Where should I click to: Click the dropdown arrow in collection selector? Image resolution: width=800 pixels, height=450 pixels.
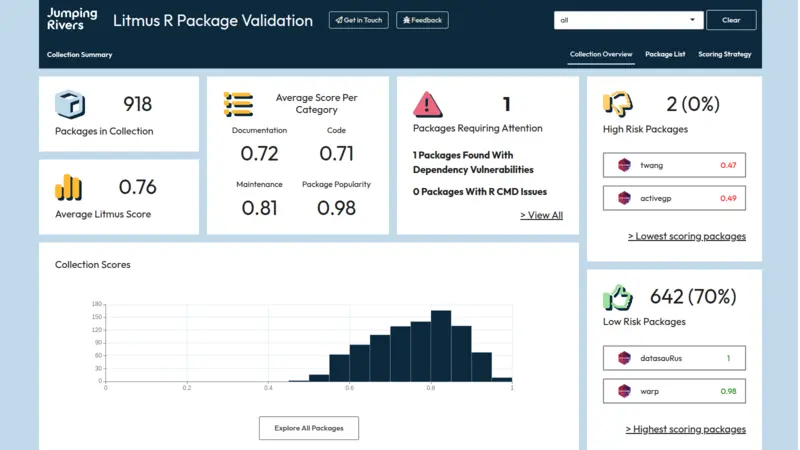[x=692, y=20]
